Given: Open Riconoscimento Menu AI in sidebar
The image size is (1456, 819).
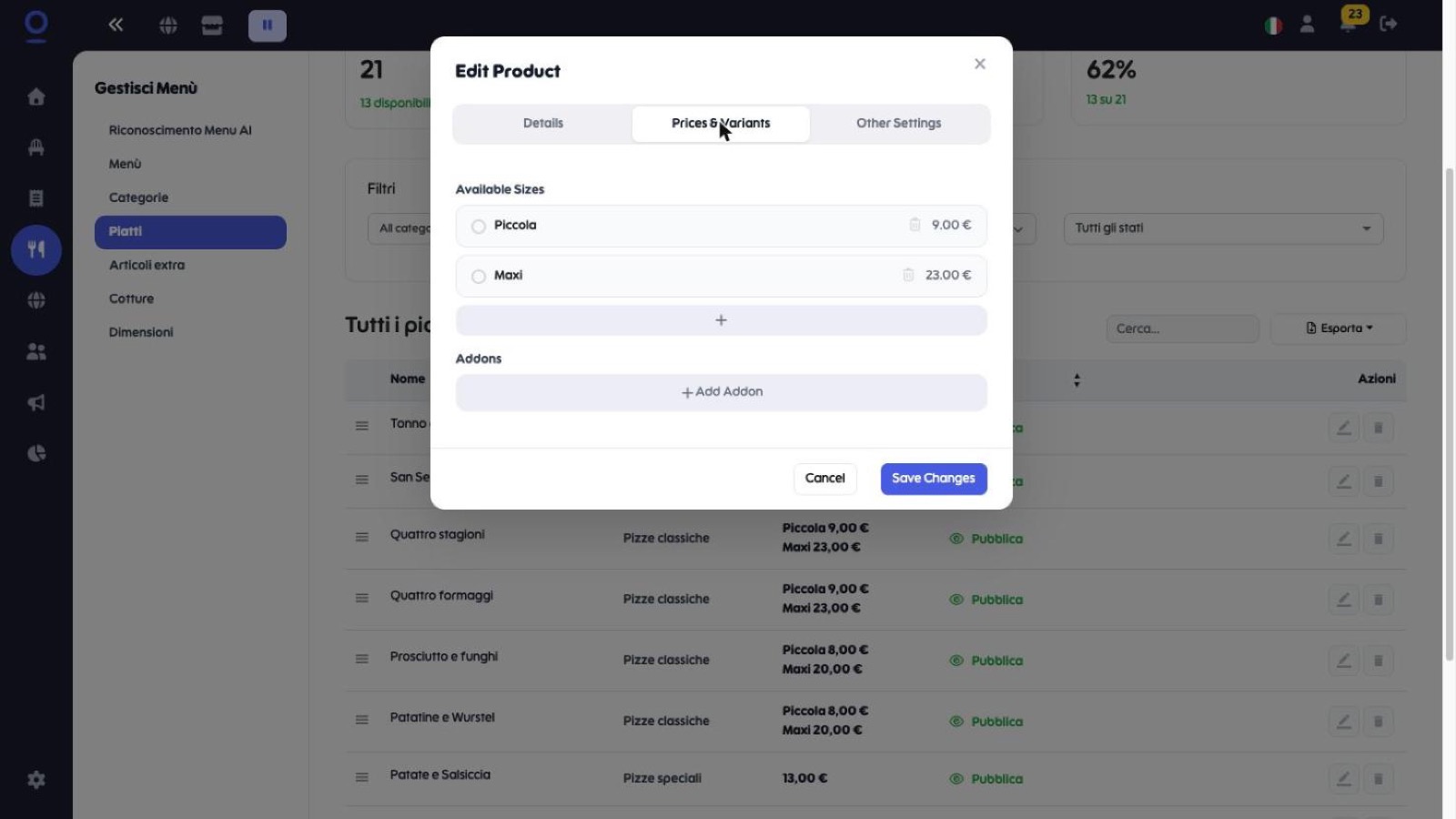Looking at the screenshot, I should click(x=180, y=130).
